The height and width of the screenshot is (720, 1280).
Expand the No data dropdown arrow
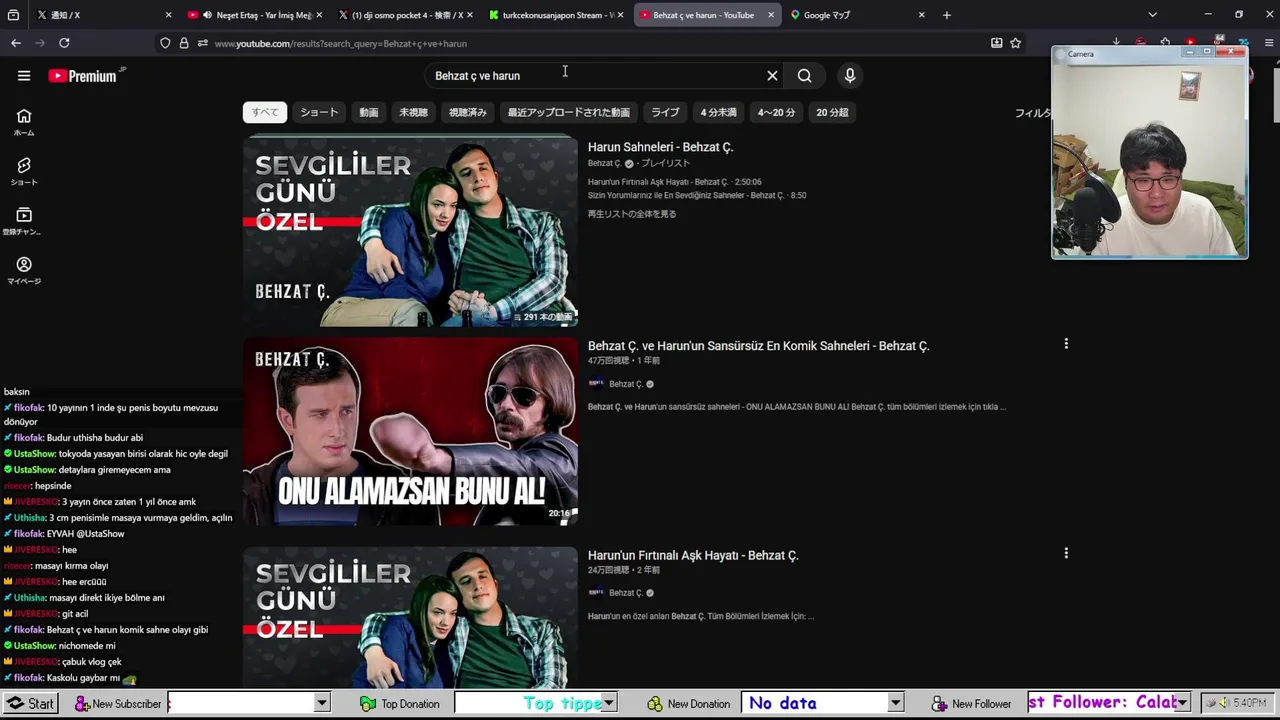point(896,704)
